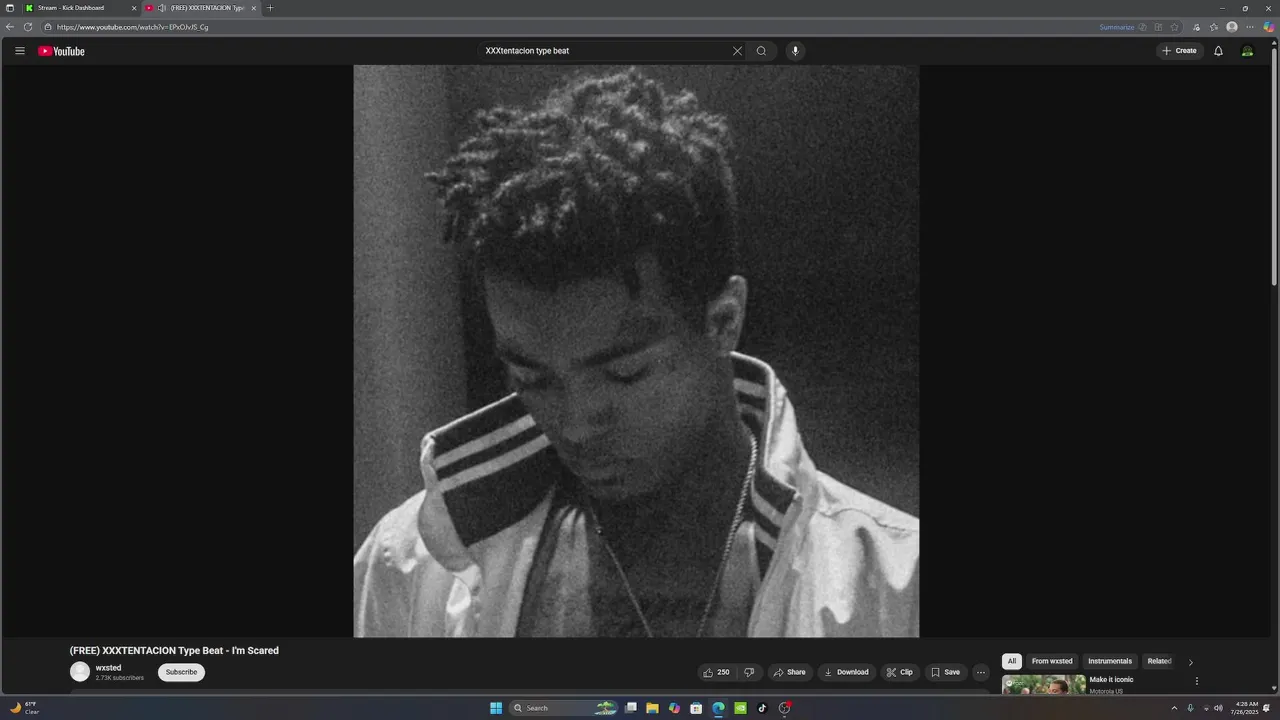The image size is (1280, 720).
Task: Open a new browser tab
Action: coord(269,8)
